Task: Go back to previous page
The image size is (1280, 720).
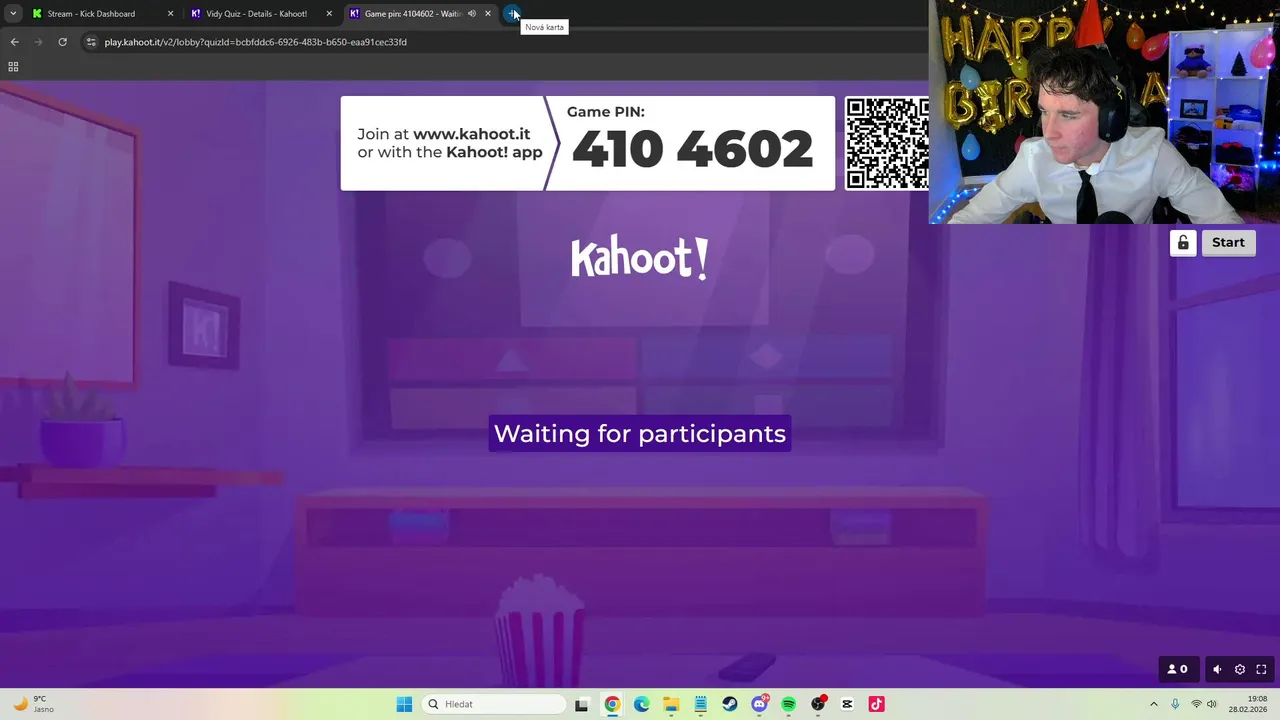Action: (x=14, y=42)
